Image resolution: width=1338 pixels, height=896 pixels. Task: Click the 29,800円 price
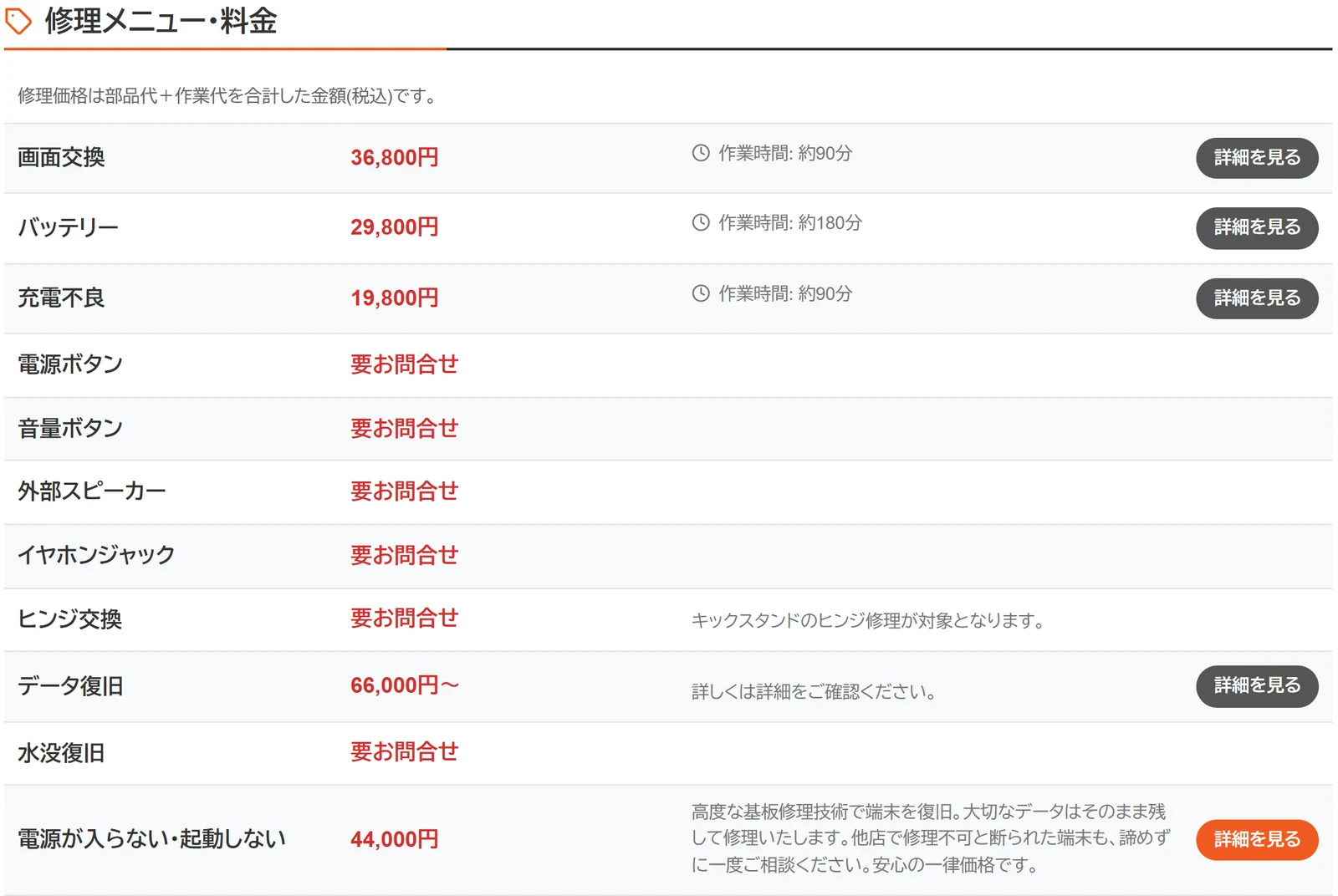(x=395, y=227)
